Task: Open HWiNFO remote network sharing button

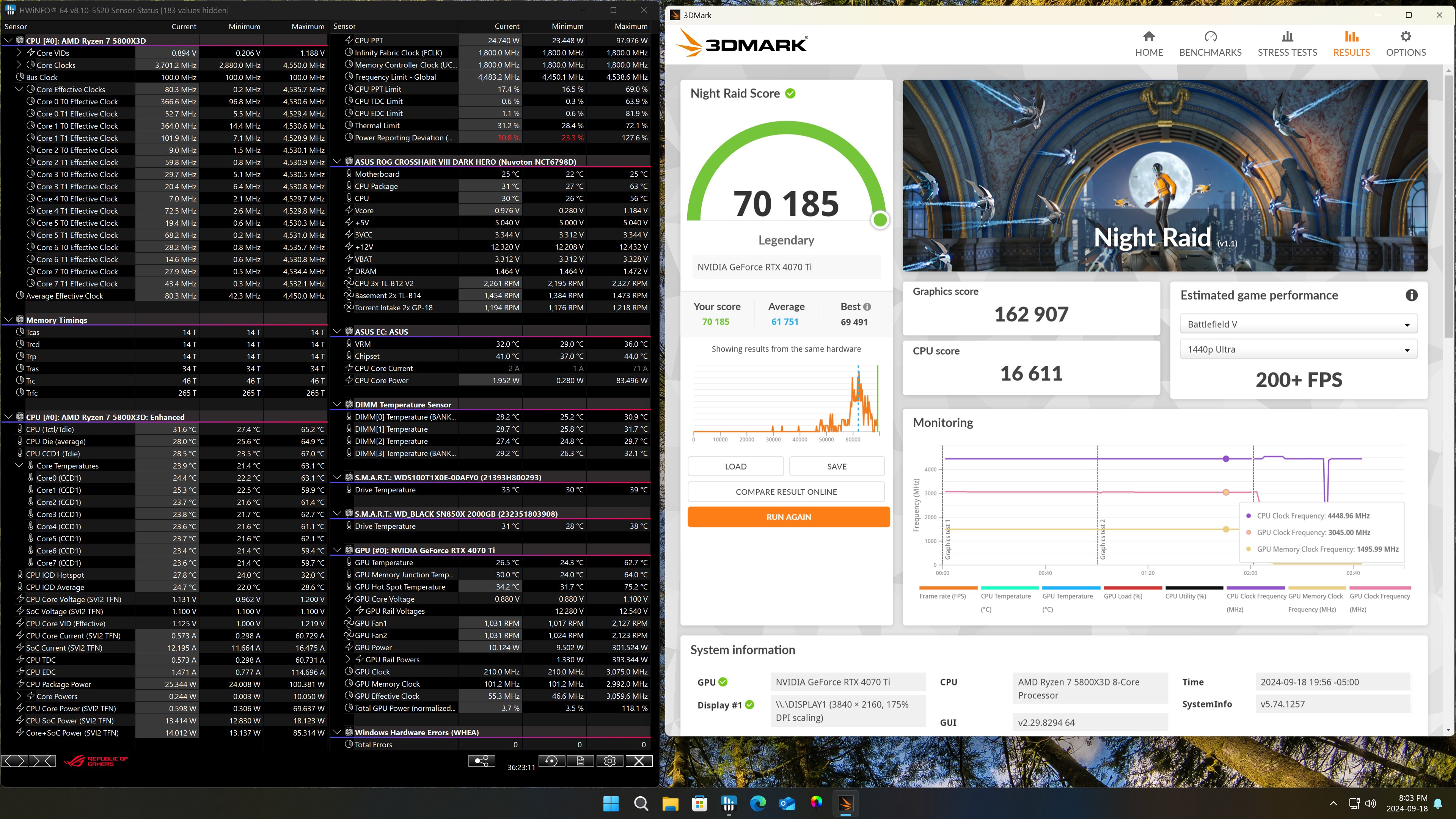Action: tap(482, 761)
